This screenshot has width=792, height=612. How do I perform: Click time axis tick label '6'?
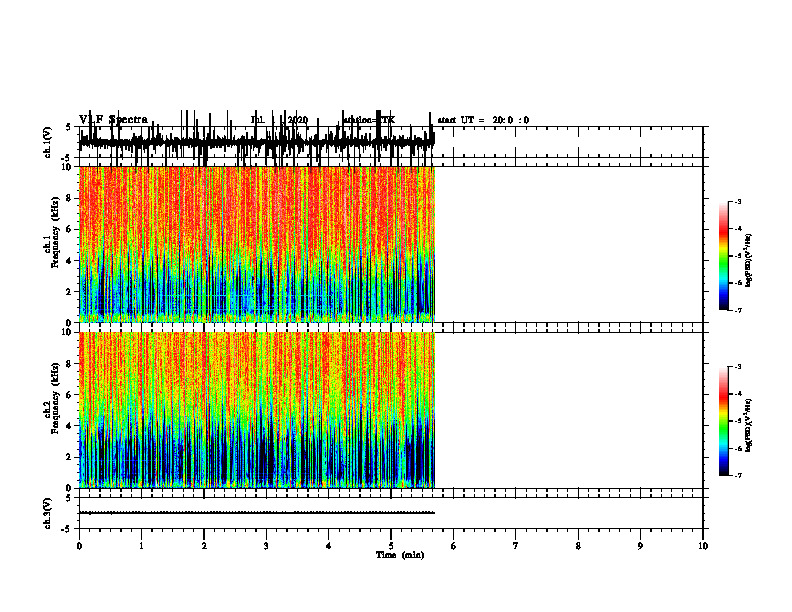click(453, 546)
